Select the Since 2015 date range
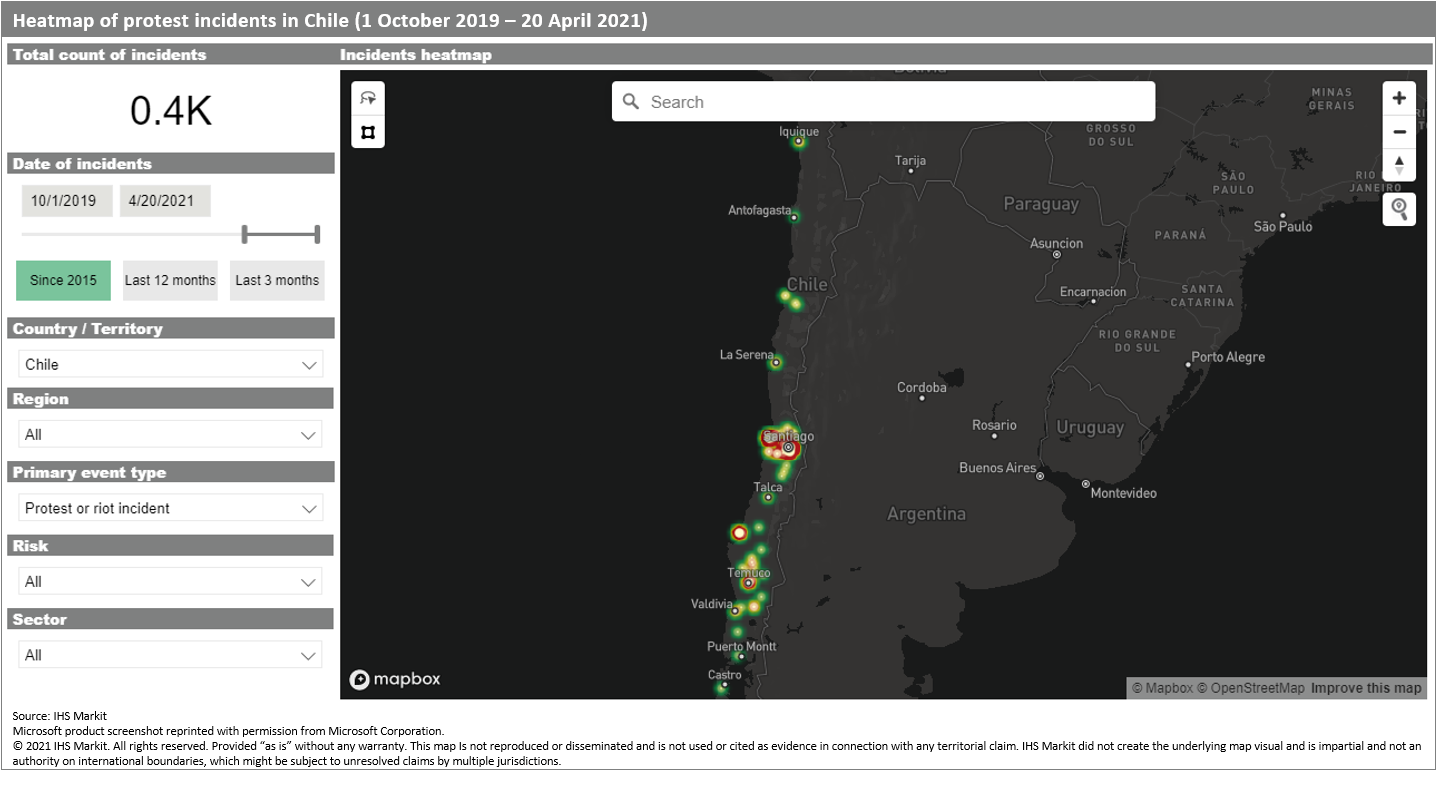The image size is (1436, 795). [x=63, y=280]
